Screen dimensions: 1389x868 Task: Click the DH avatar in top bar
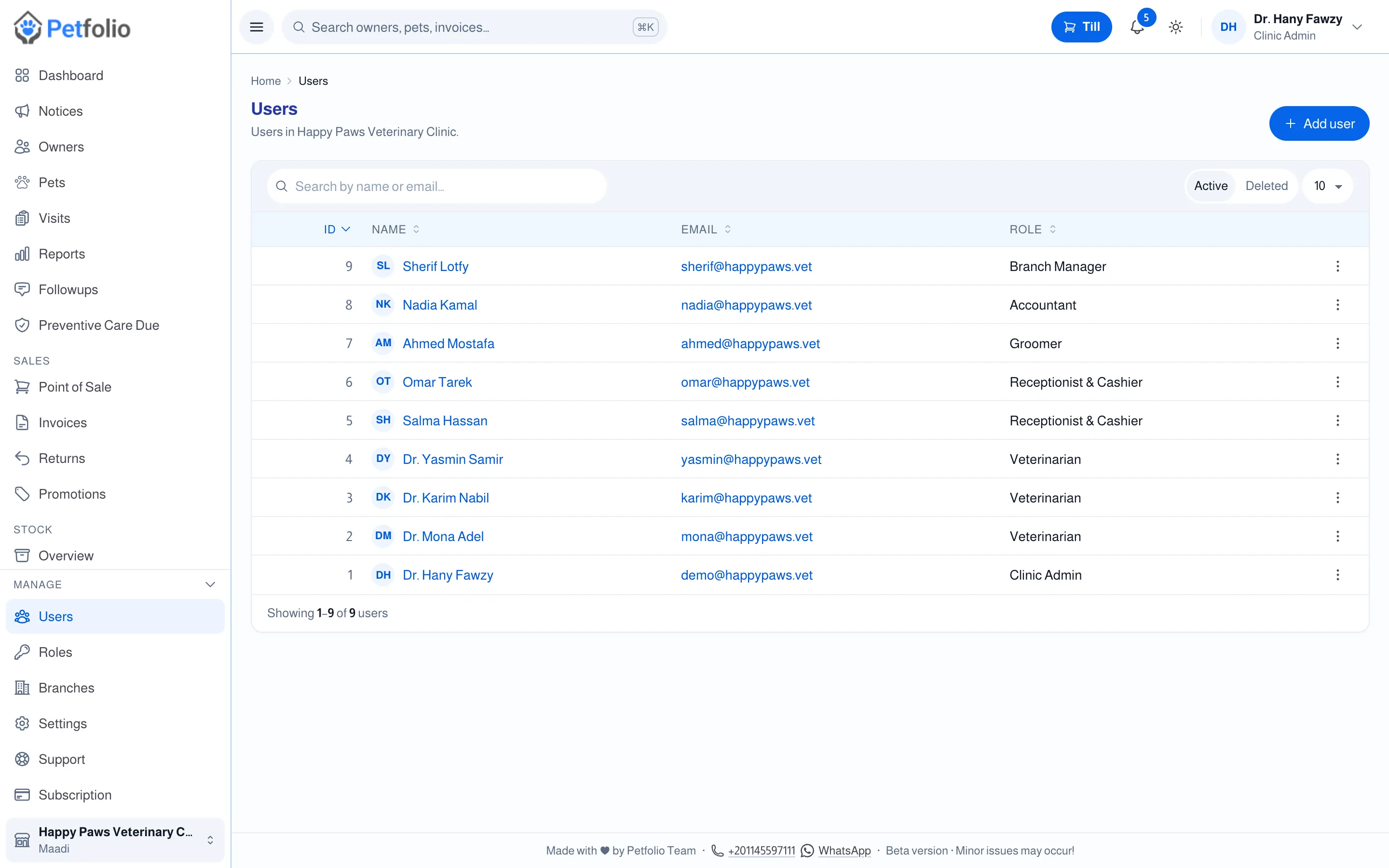point(1228,27)
